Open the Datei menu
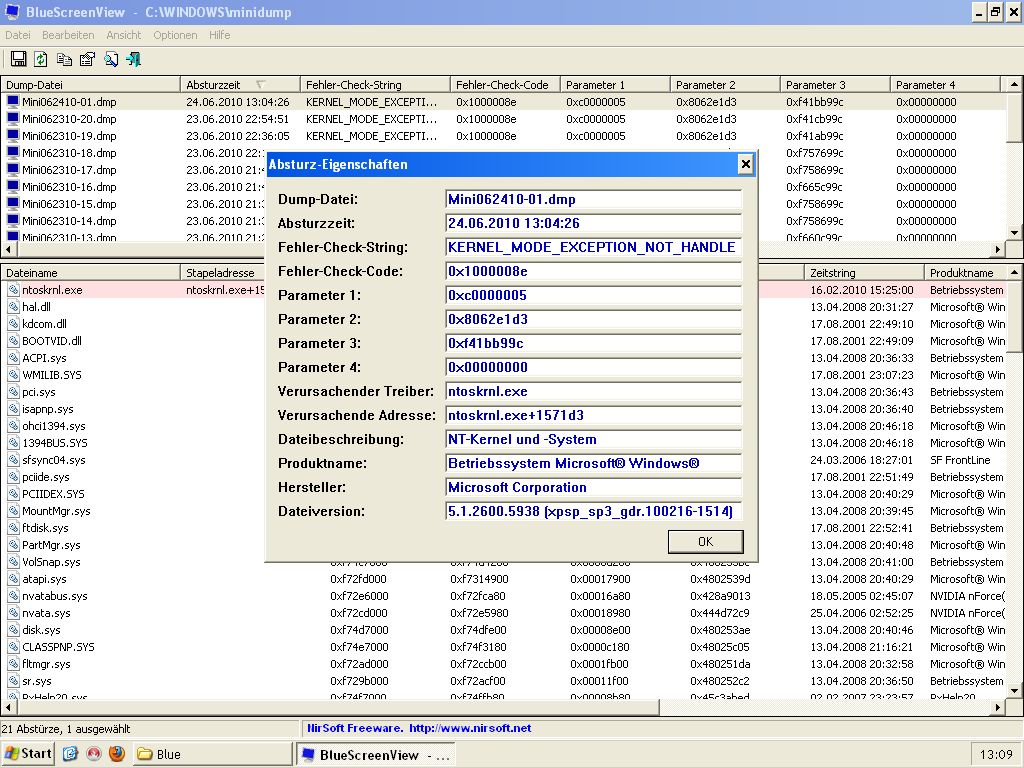The width and height of the screenshot is (1024, 768). click(x=18, y=35)
